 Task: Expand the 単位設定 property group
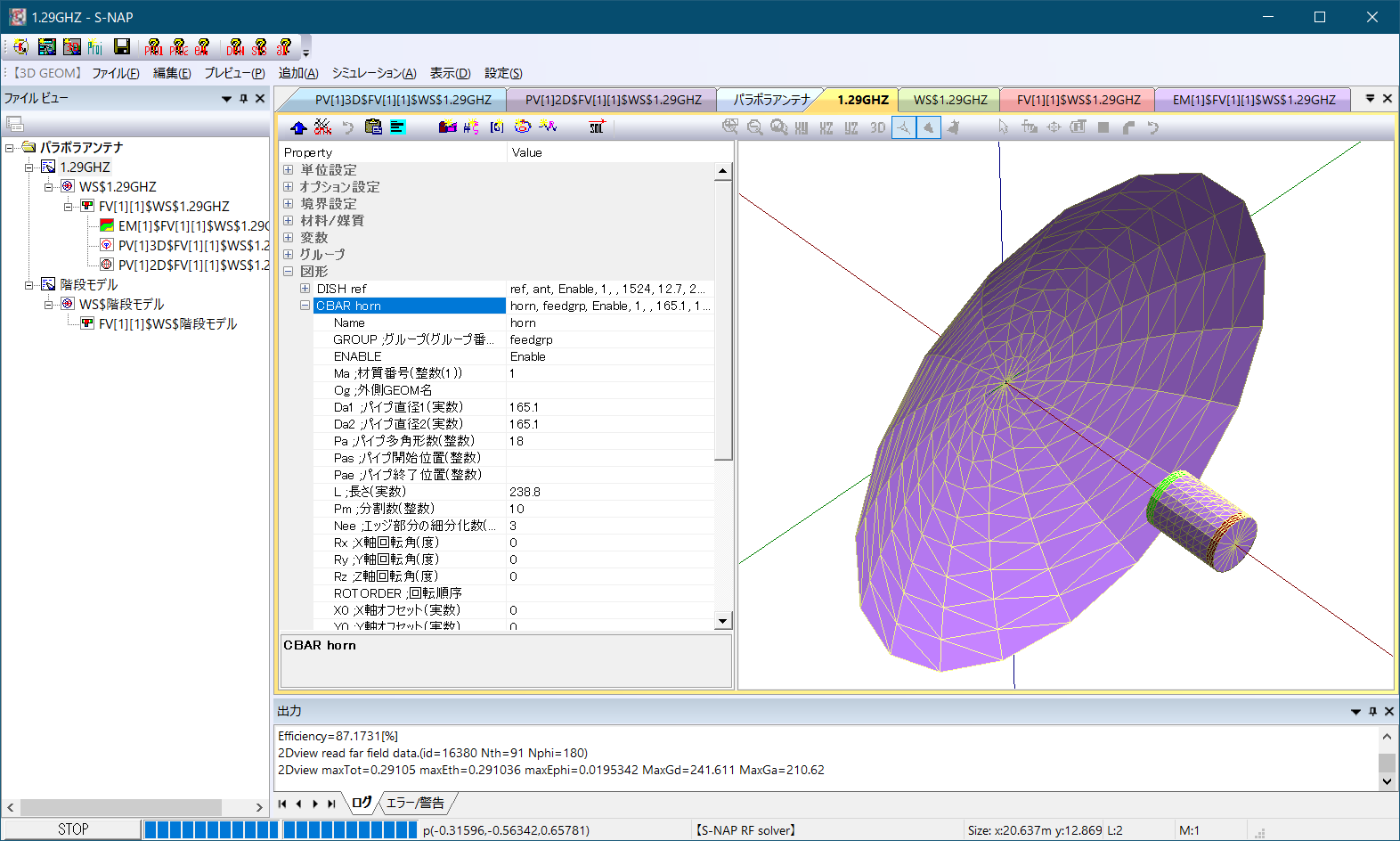pyautogui.click(x=288, y=169)
